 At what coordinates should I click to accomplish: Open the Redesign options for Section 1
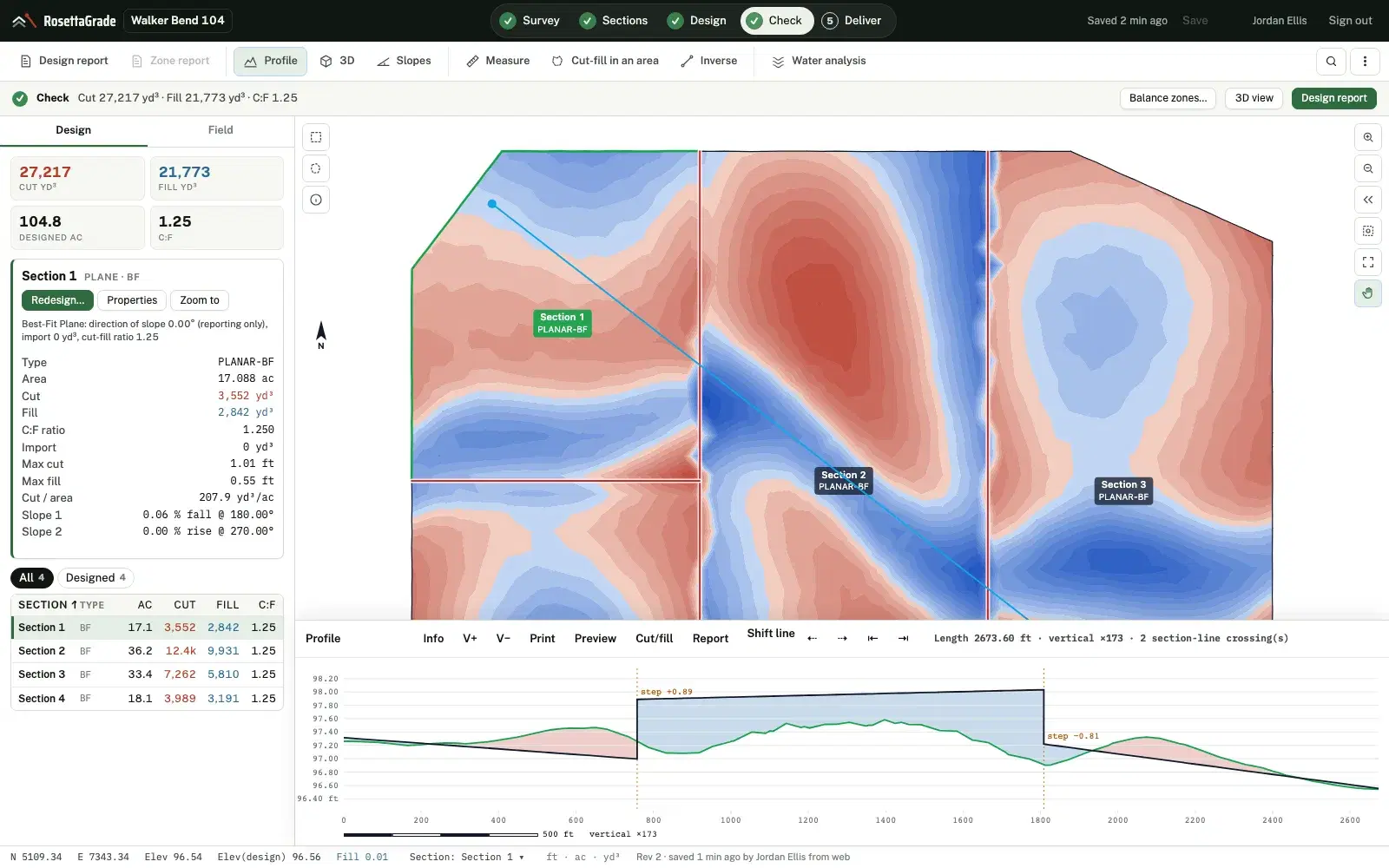[x=57, y=300]
